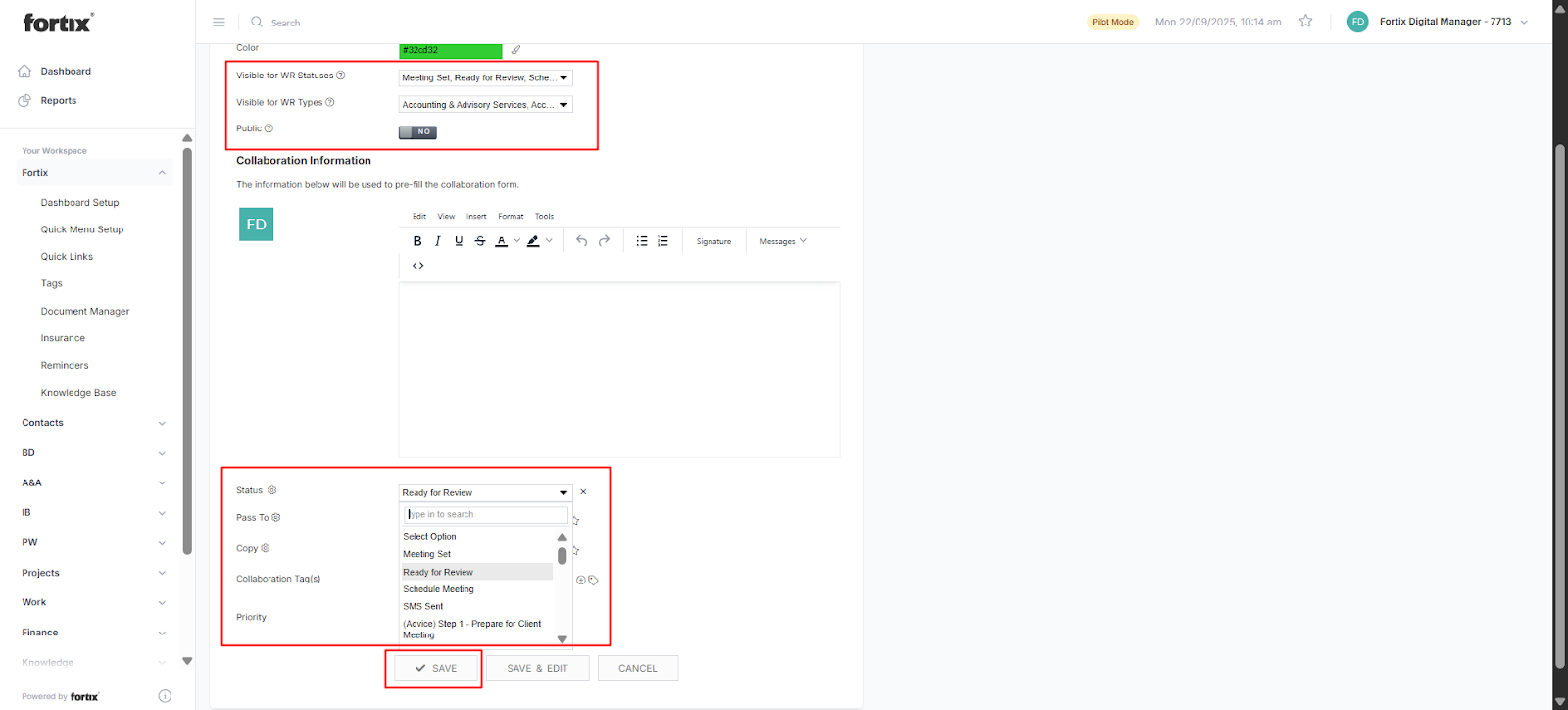The height and width of the screenshot is (710, 1568).
Task: Click the green #32cd32 color field
Action: [450, 50]
